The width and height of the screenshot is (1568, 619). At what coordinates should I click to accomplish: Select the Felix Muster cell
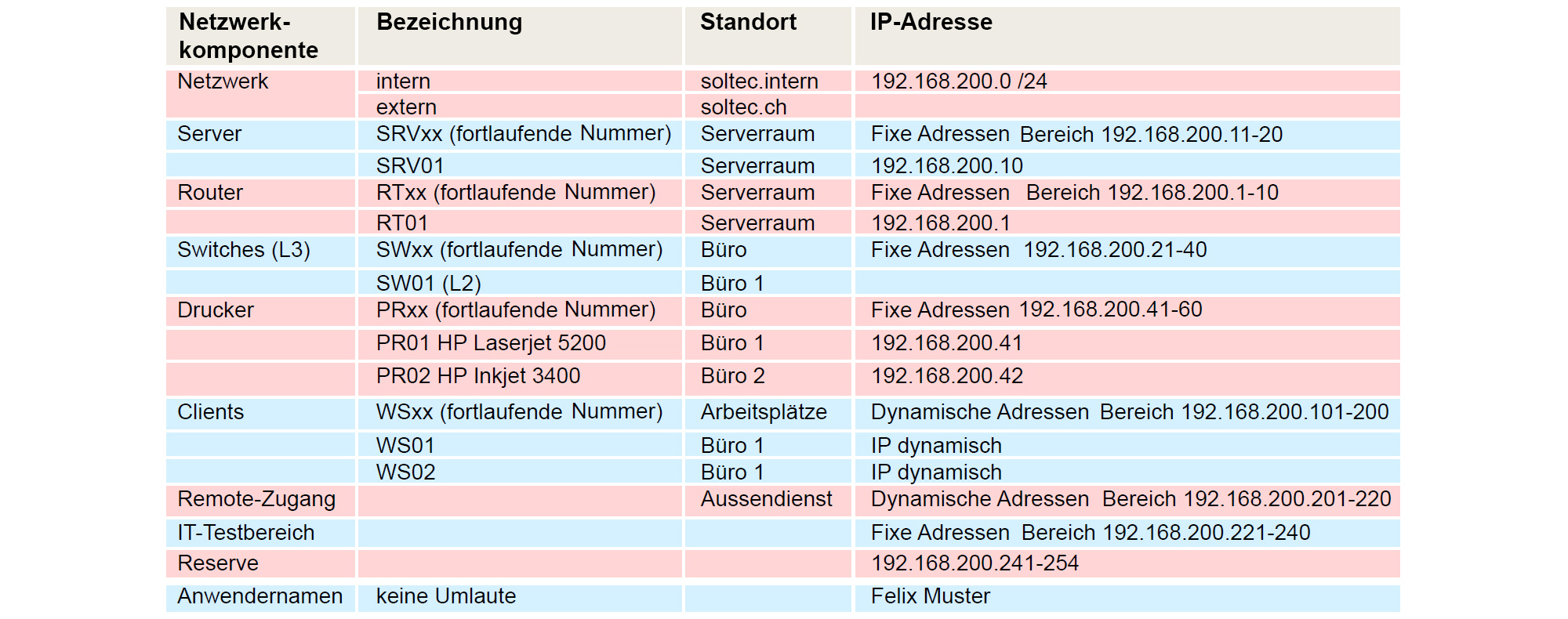click(931, 596)
